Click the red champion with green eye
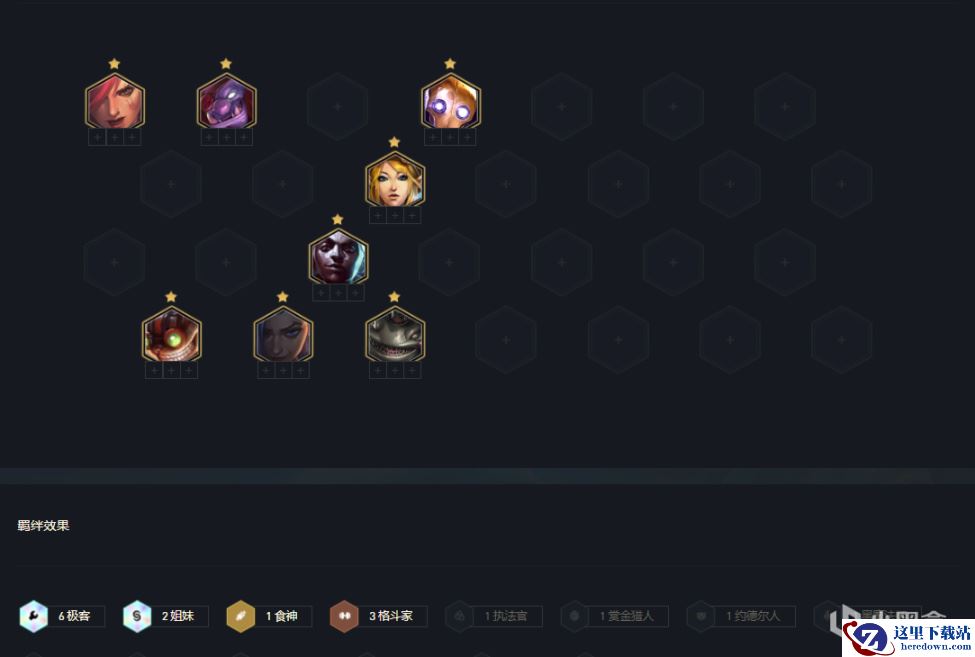Viewport: 975px width, 657px height. coord(172,334)
